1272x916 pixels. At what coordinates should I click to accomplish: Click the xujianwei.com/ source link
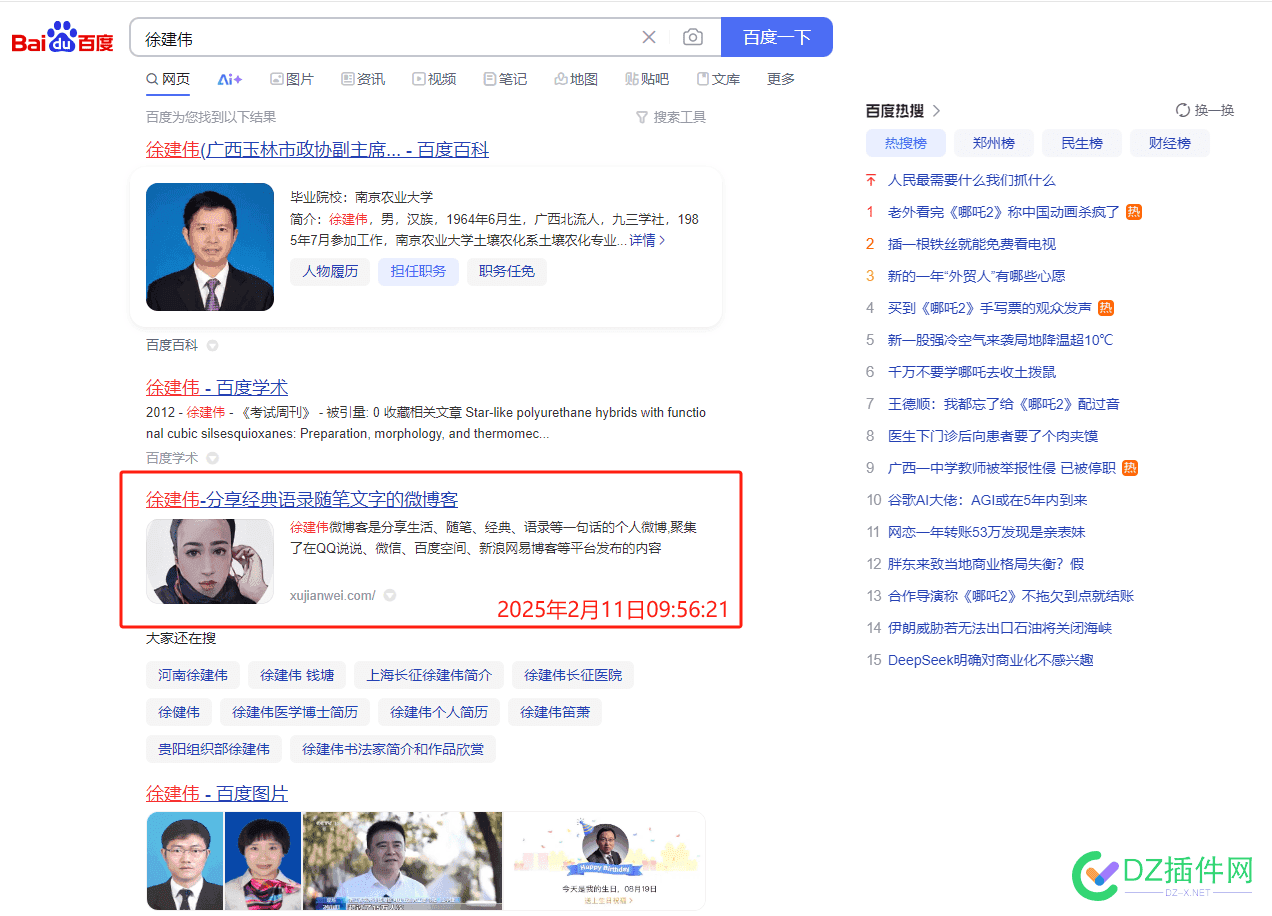tap(333, 595)
